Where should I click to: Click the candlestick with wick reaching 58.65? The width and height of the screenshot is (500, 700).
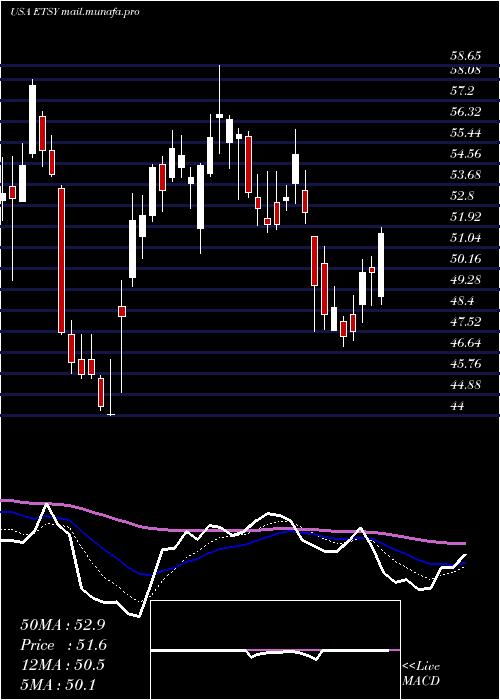219,109
